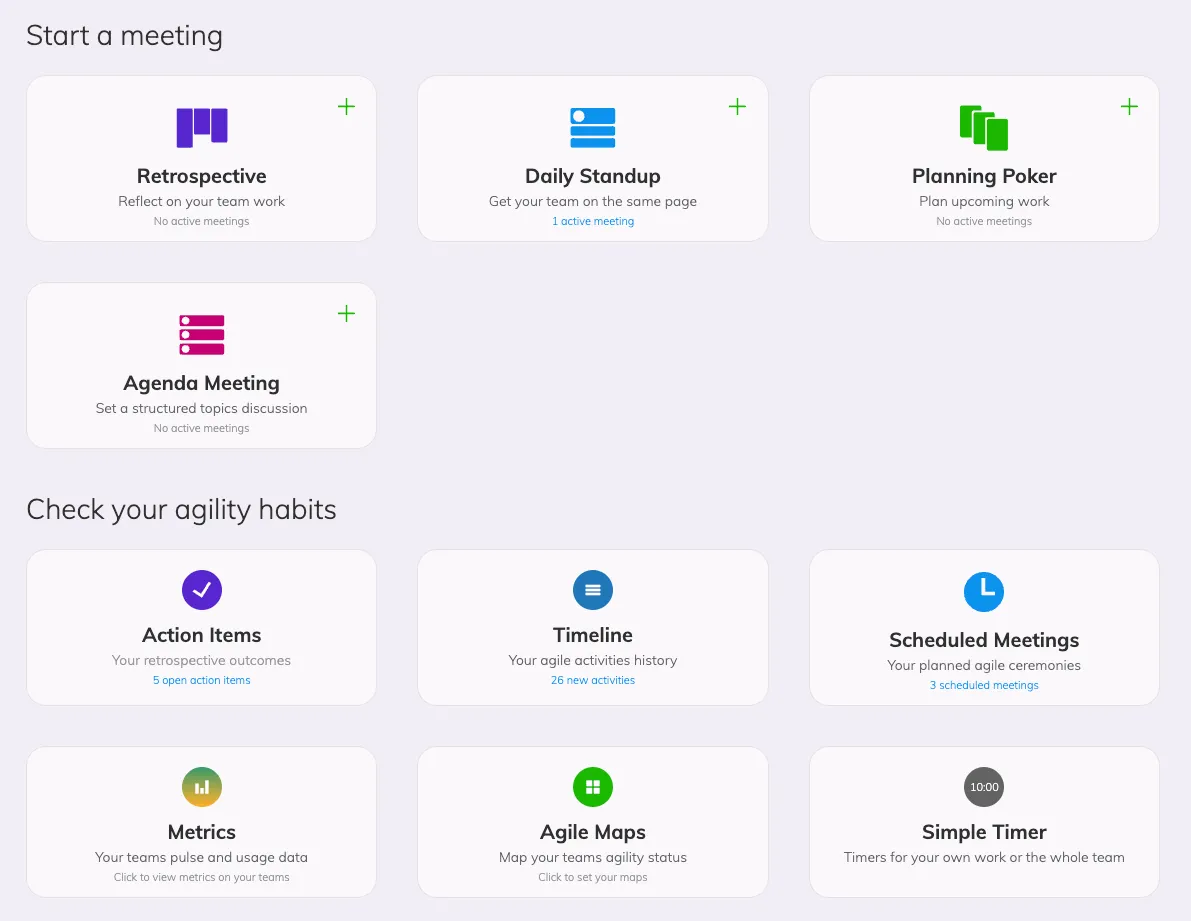Screen dimensions: 1191x921
Task: Open the Scheduled Meetings title
Action: (984, 640)
